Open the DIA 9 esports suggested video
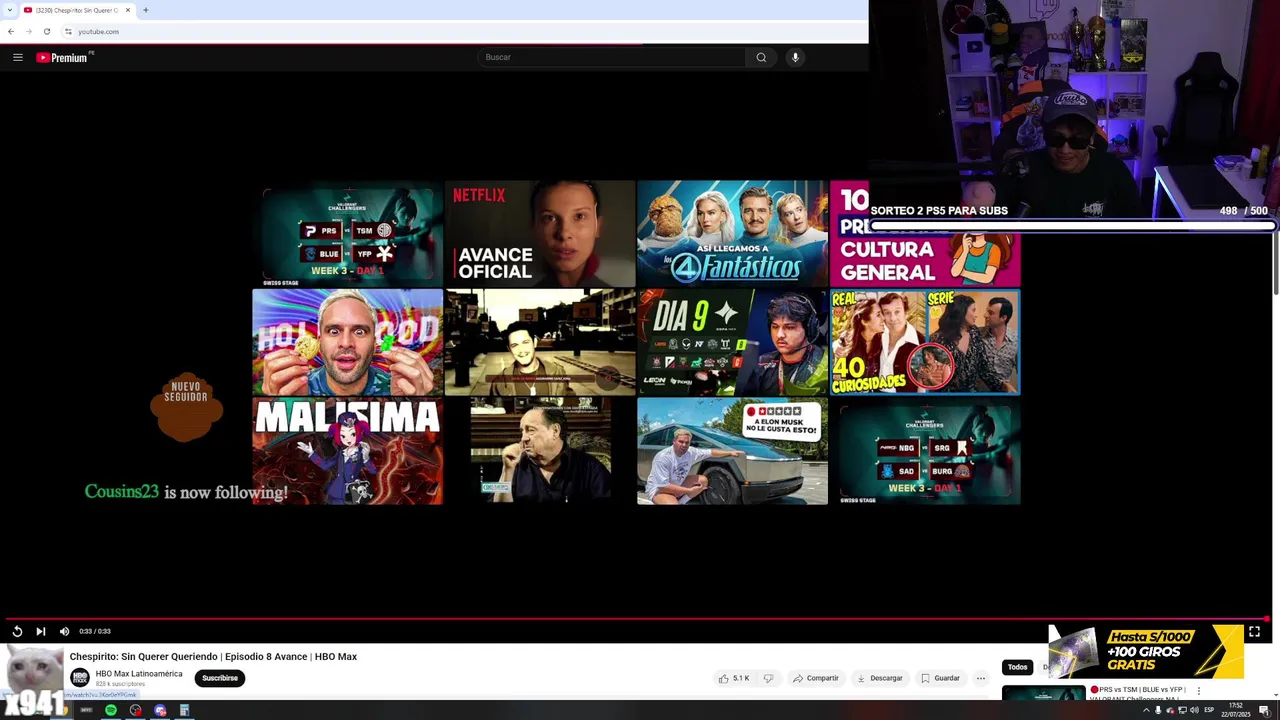 click(x=732, y=342)
